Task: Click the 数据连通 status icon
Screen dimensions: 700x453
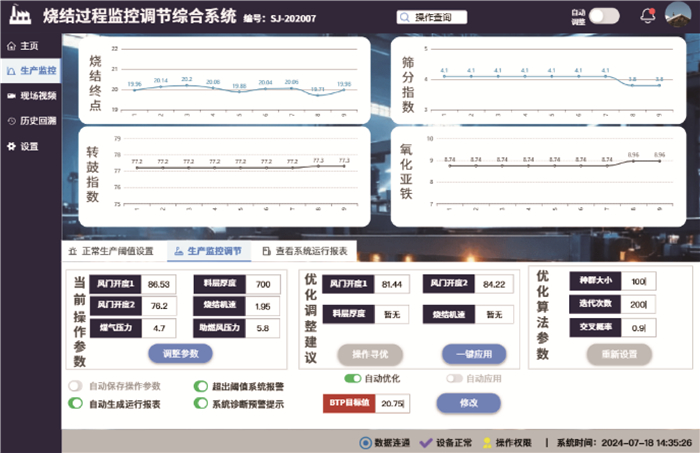Action: click(x=365, y=442)
